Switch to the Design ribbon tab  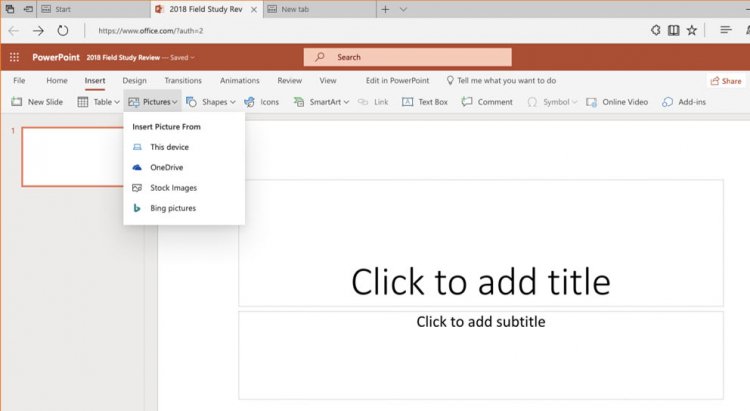[134, 80]
